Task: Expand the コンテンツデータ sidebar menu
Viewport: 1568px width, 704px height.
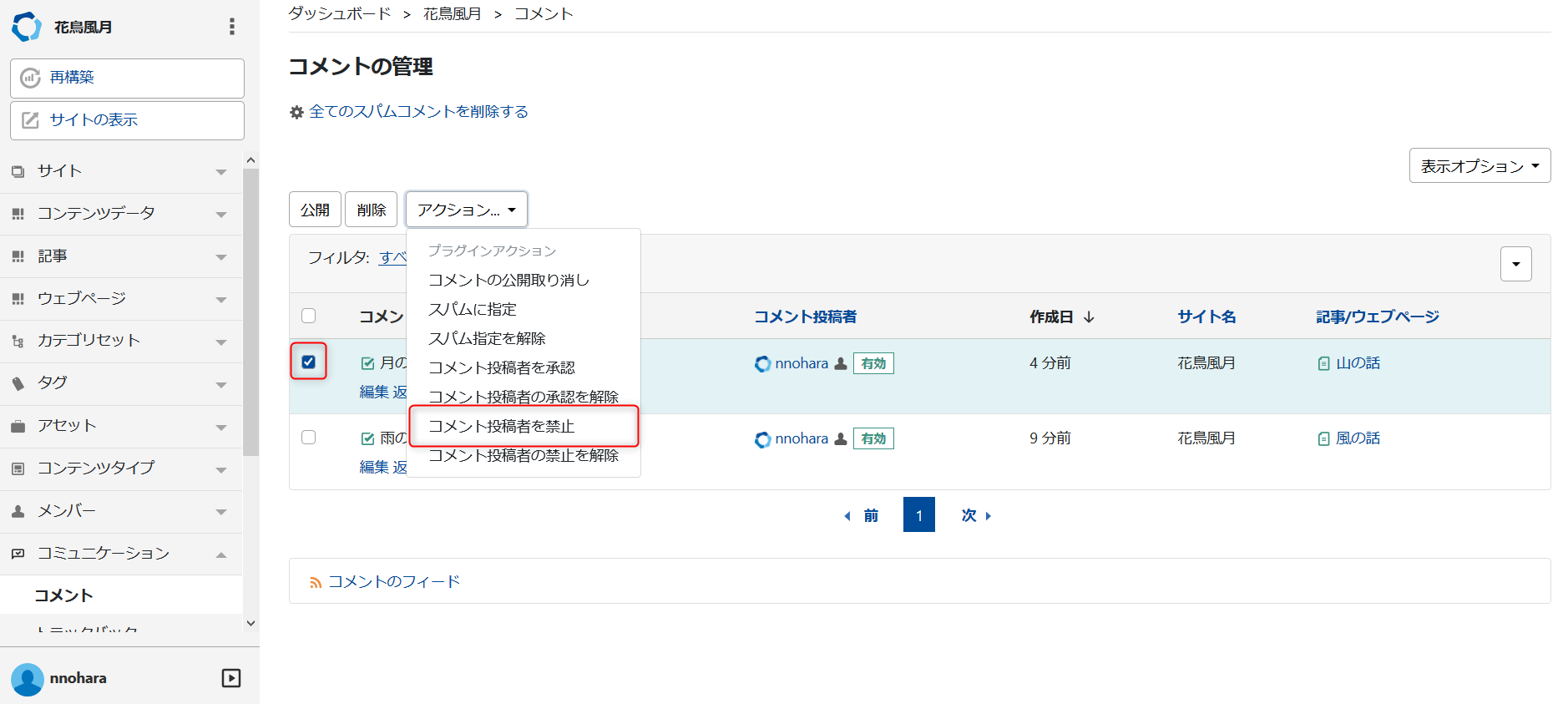Action: [221, 215]
